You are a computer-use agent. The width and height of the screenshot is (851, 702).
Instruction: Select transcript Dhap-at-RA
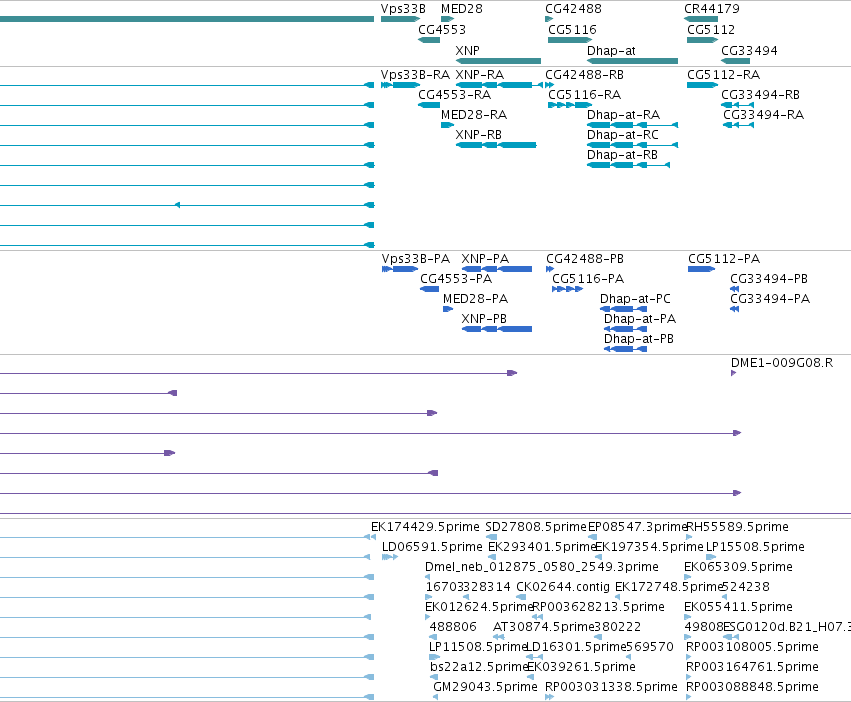point(624,115)
